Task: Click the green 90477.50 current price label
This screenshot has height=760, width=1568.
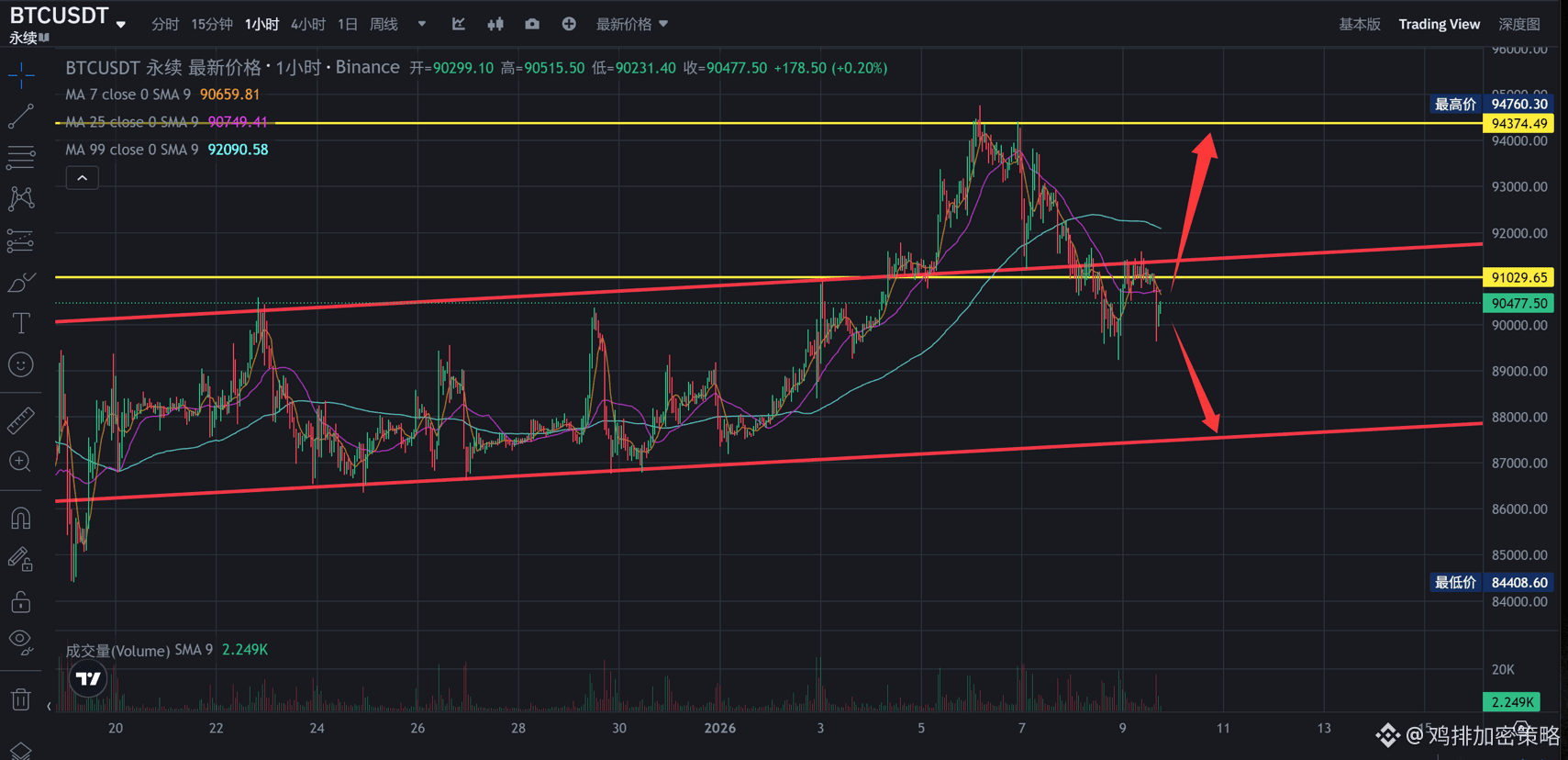Action: [1518, 303]
